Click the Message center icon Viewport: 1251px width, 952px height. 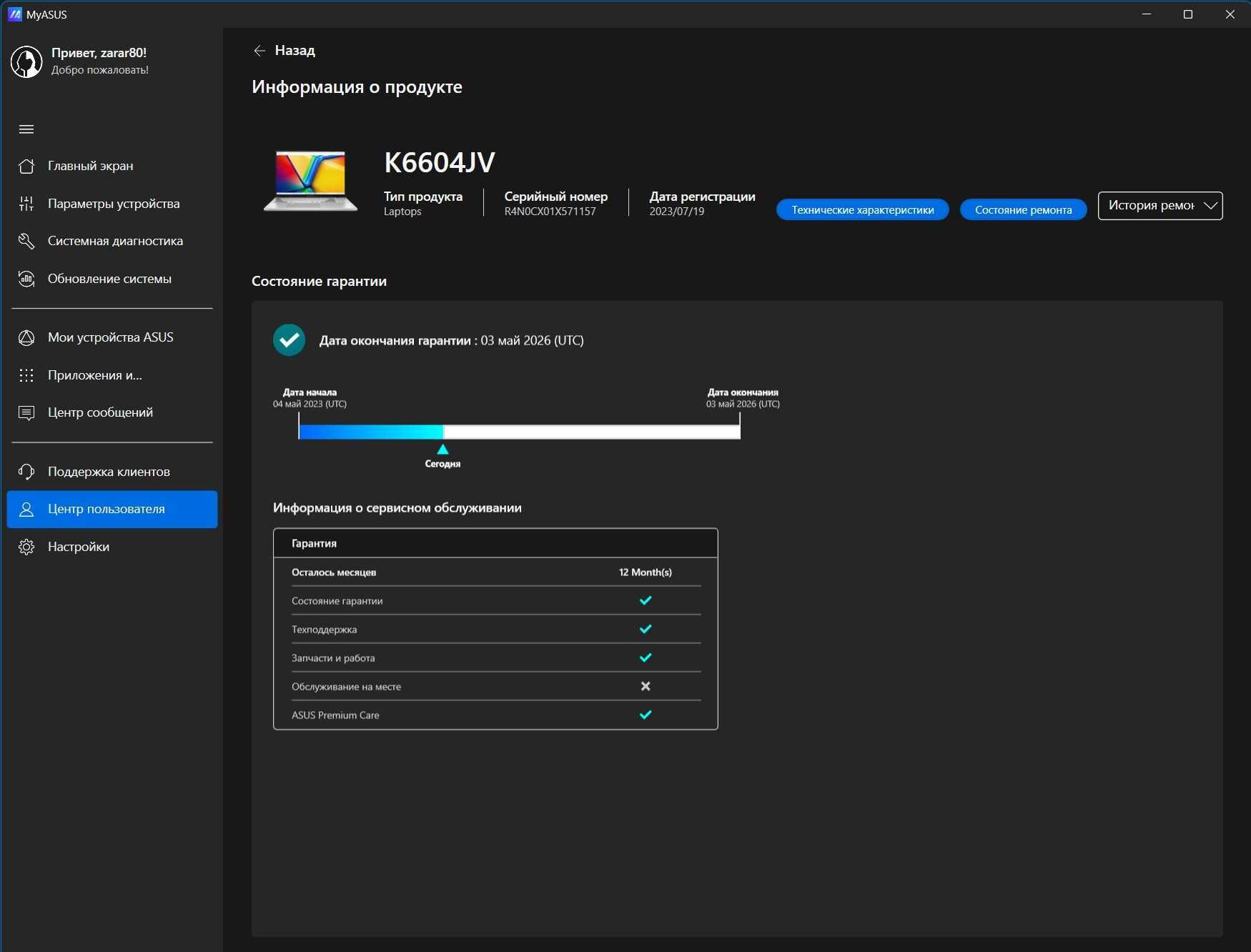pyautogui.click(x=26, y=412)
